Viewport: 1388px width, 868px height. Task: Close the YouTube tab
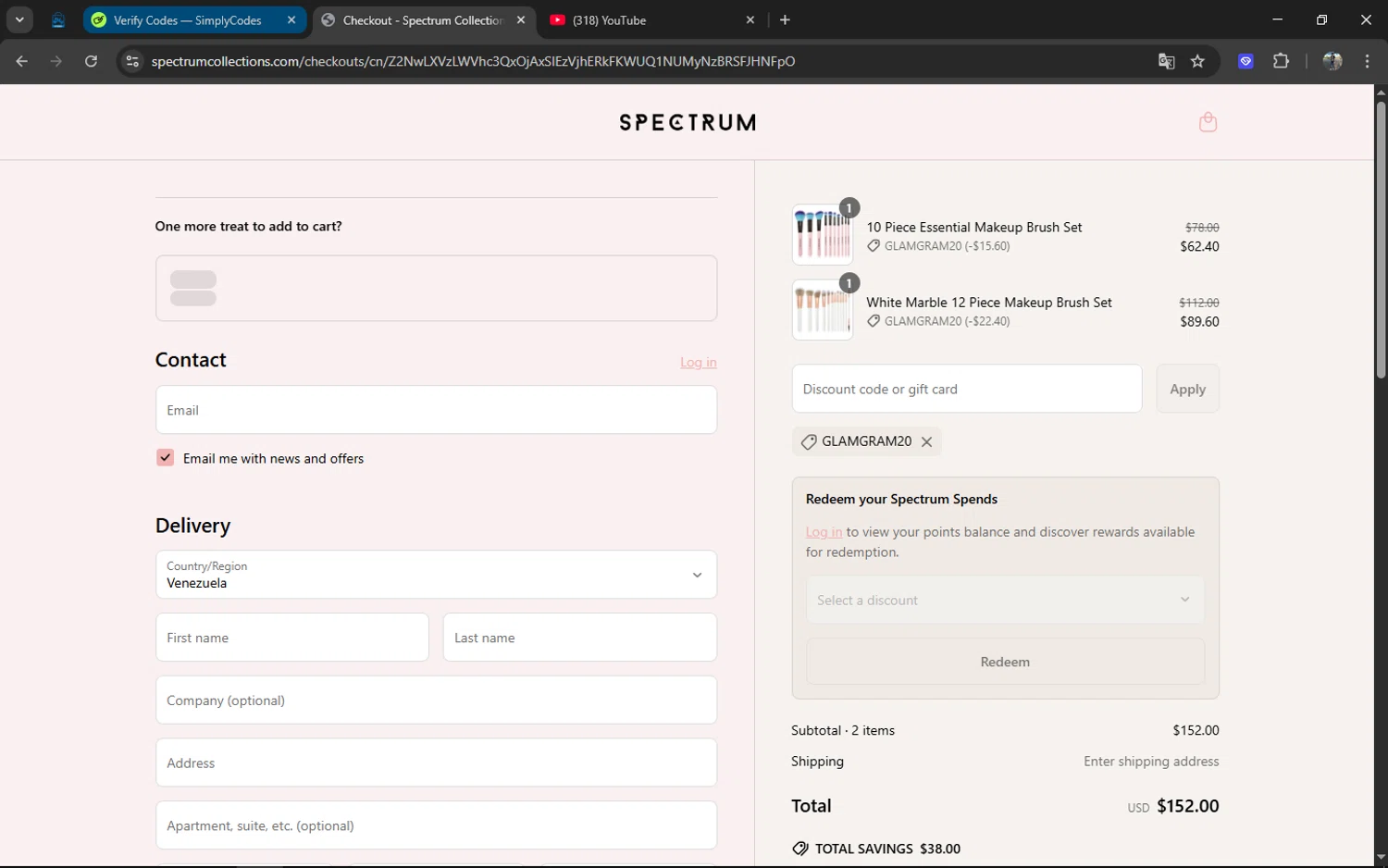coord(750,19)
